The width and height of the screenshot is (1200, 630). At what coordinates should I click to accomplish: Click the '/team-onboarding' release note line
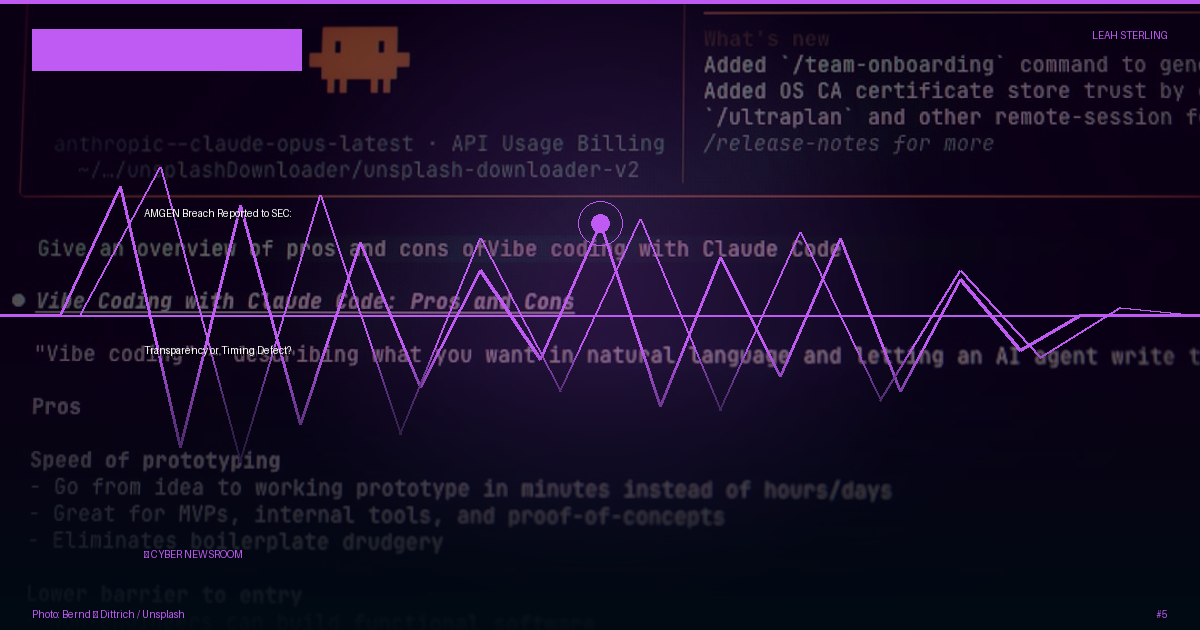pos(951,65)
